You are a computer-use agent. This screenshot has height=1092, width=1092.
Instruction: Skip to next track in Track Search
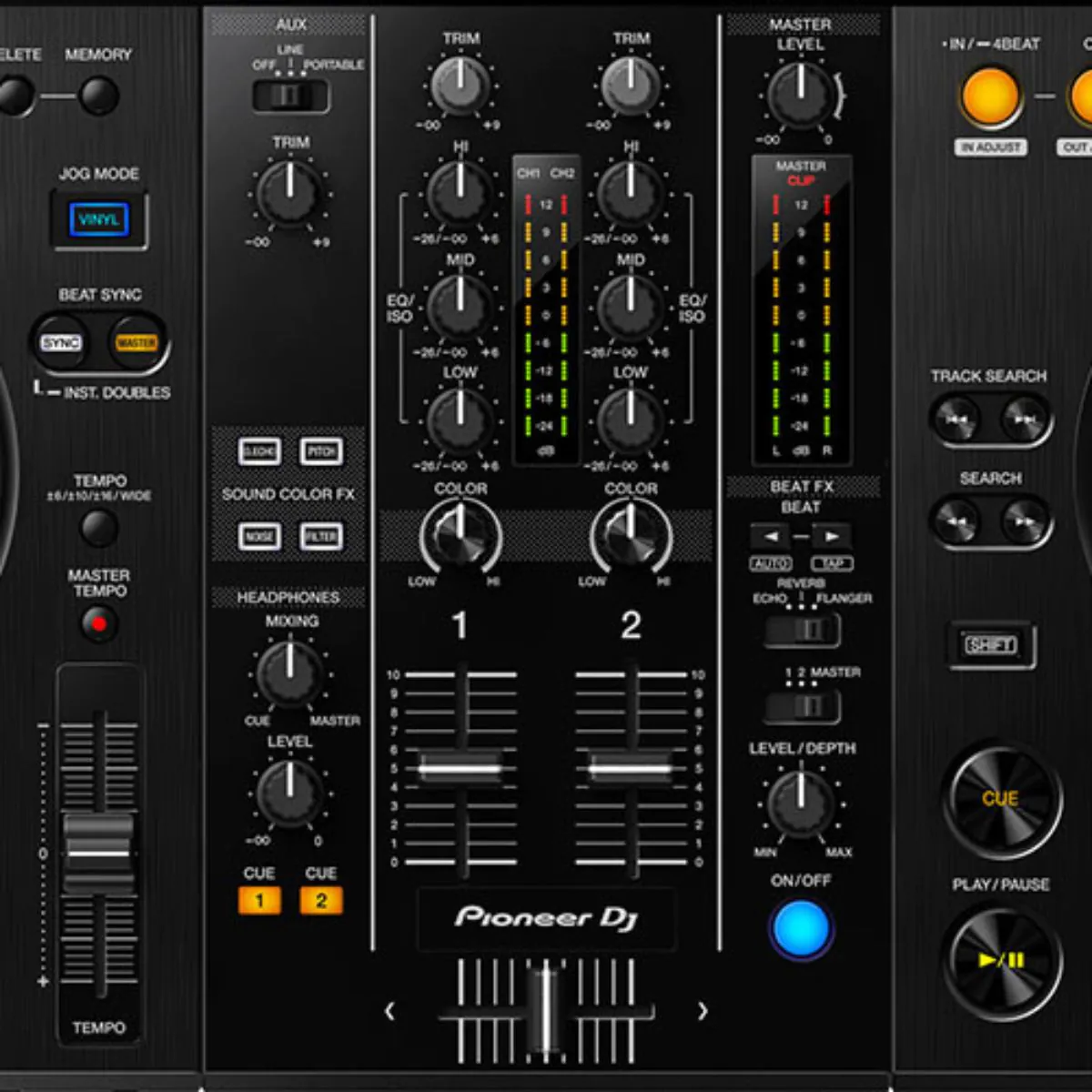pyautogui.click(x=1024, y=420)
